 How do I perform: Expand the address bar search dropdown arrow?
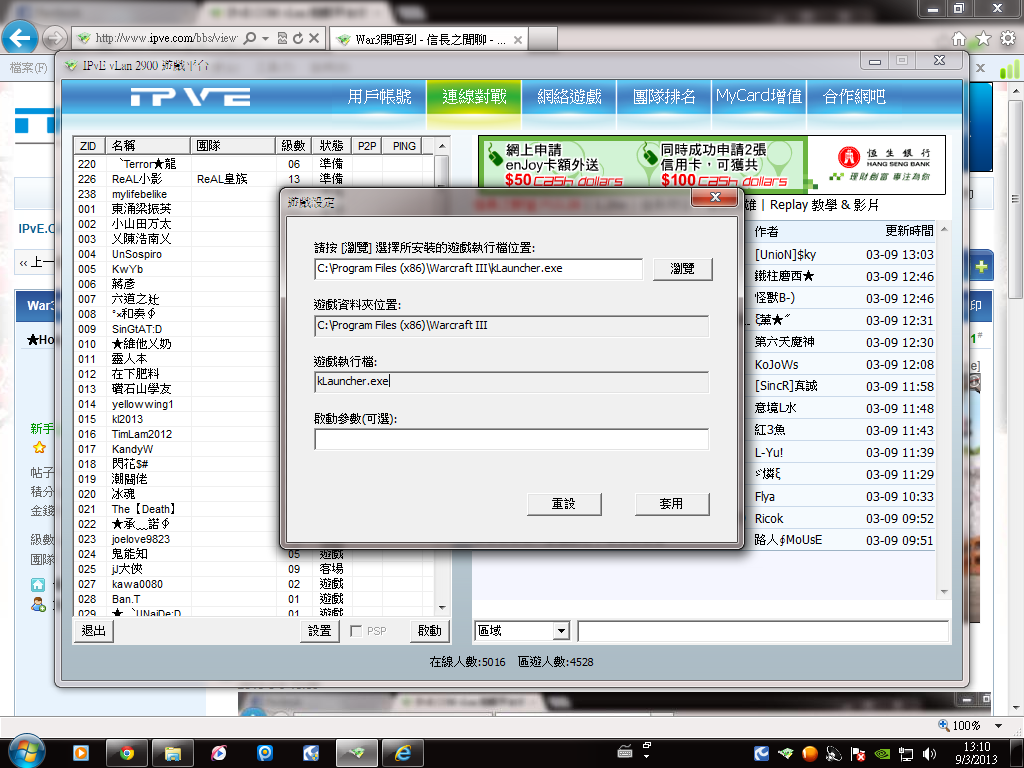264,39
